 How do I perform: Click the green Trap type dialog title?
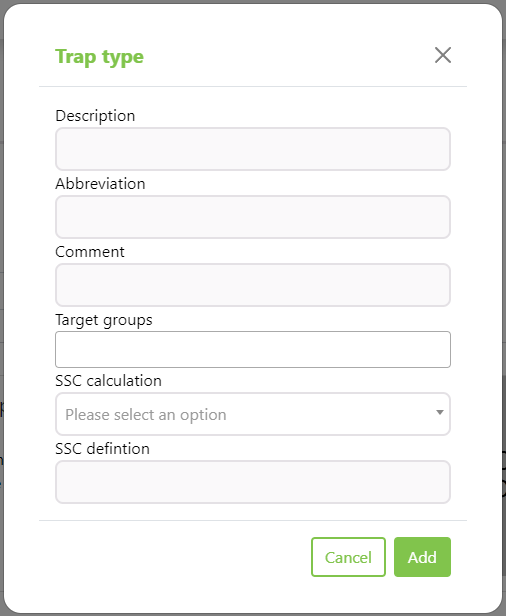pos(99,57)
